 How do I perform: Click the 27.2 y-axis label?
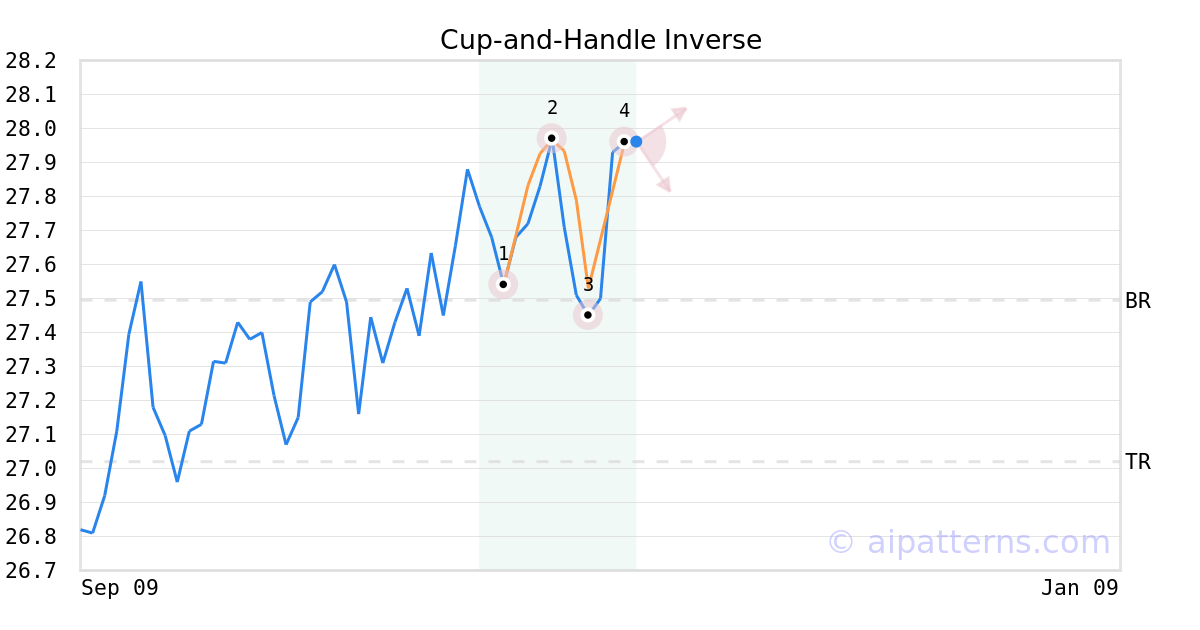pos(30,401)
